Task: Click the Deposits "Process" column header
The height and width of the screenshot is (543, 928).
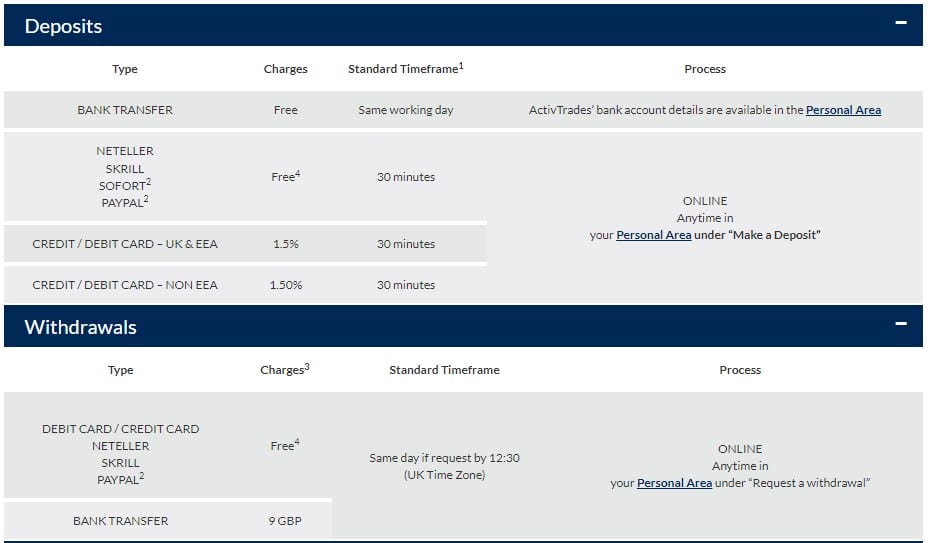Action: tap(705, 69)
